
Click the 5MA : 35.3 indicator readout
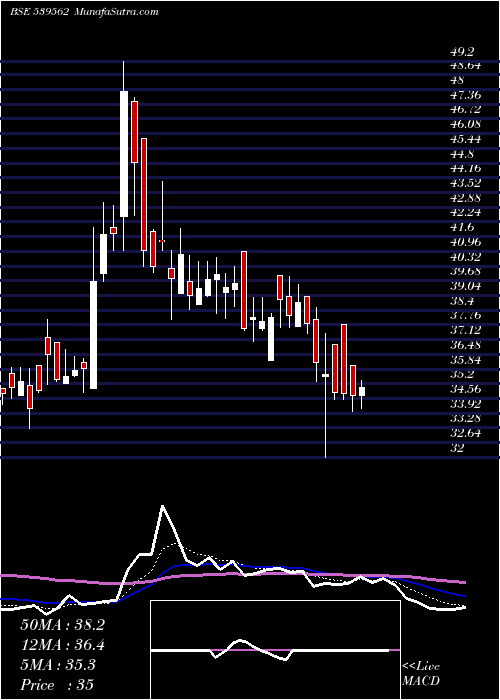[58, 665]
